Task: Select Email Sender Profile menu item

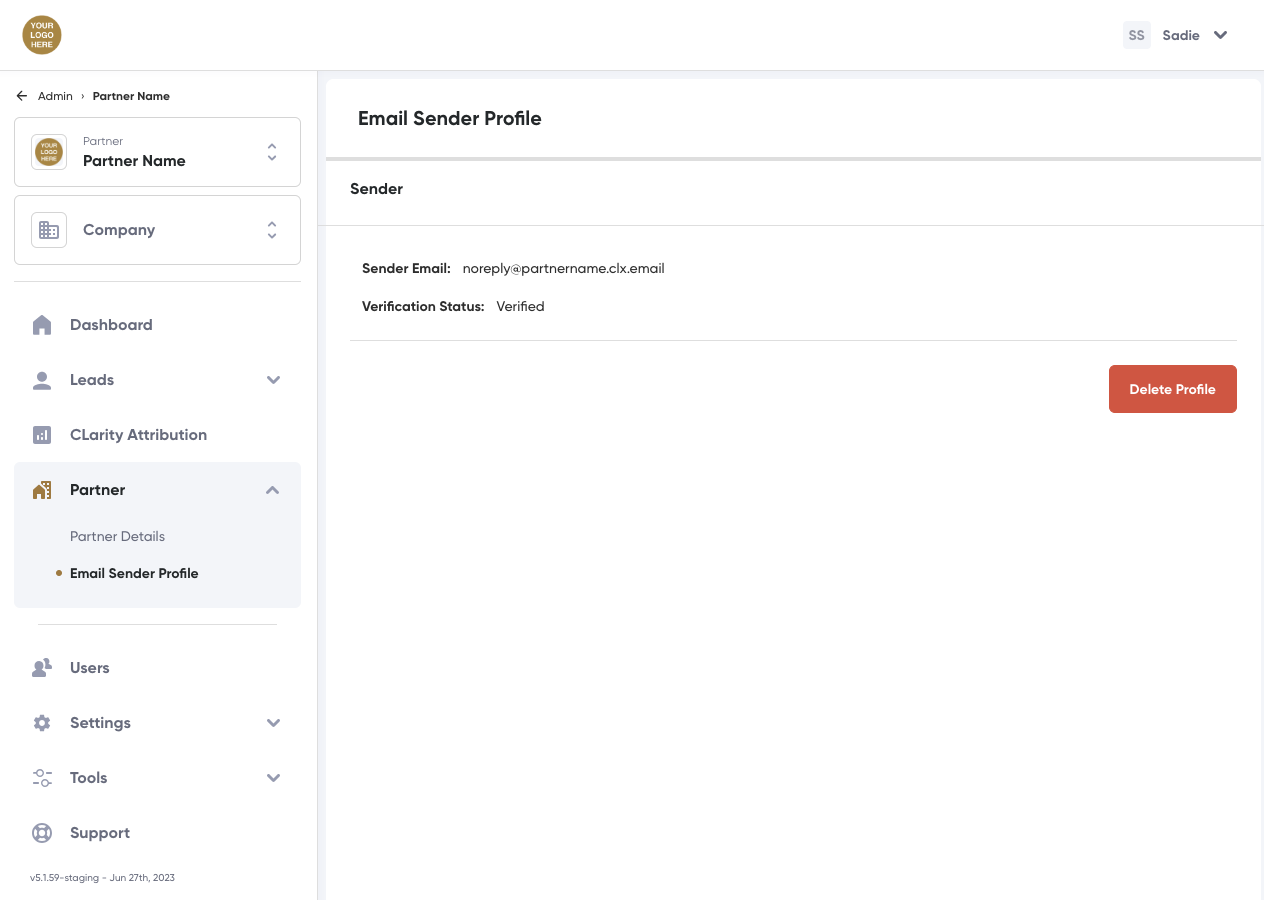Action: 134,573
